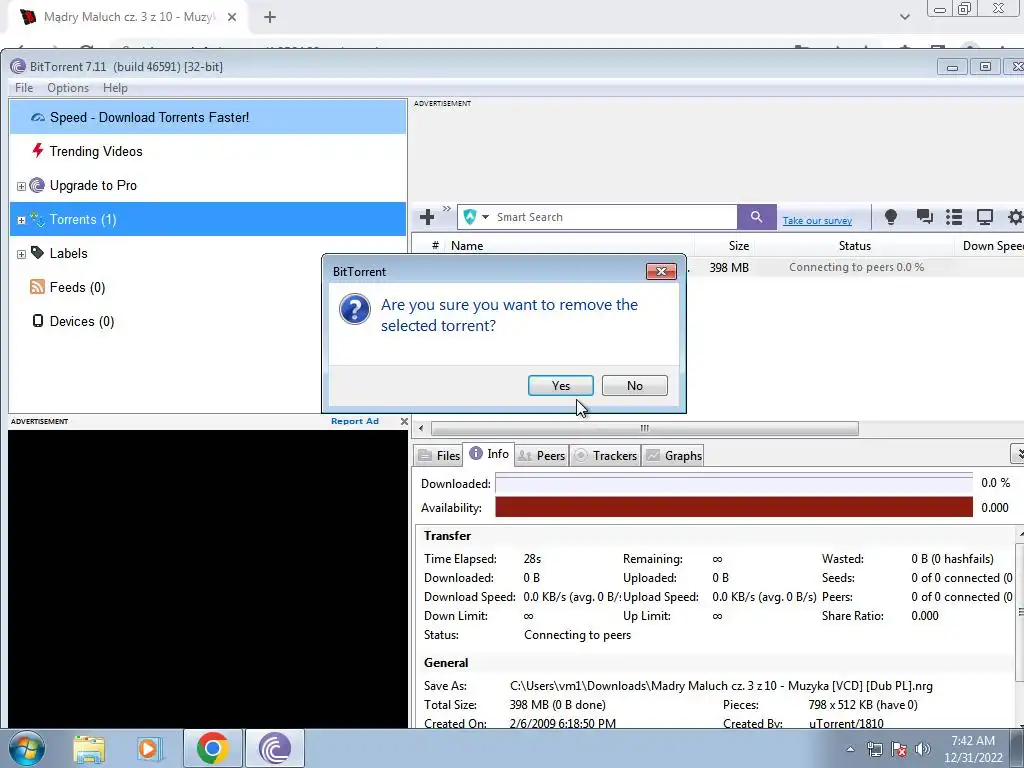Click the chat bubbles toolbar icon
The image size is (1024, 768).
924,217
